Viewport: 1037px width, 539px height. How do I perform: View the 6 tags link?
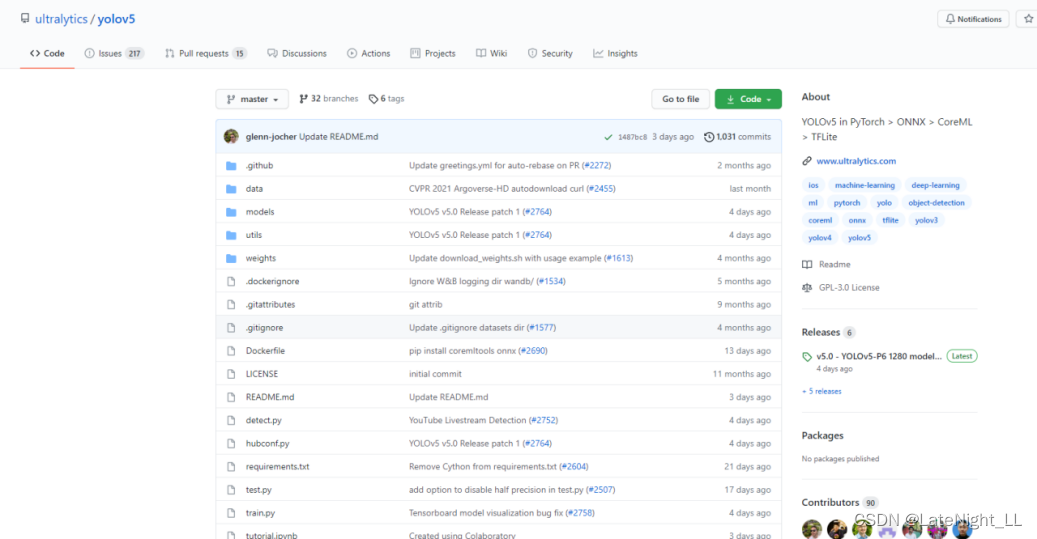[386, 99]
